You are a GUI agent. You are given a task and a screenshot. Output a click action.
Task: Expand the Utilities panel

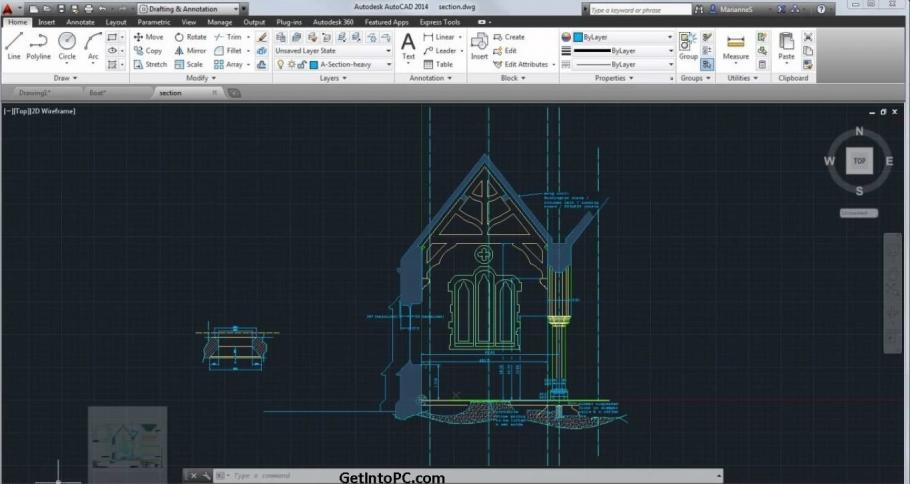[742, 78]
